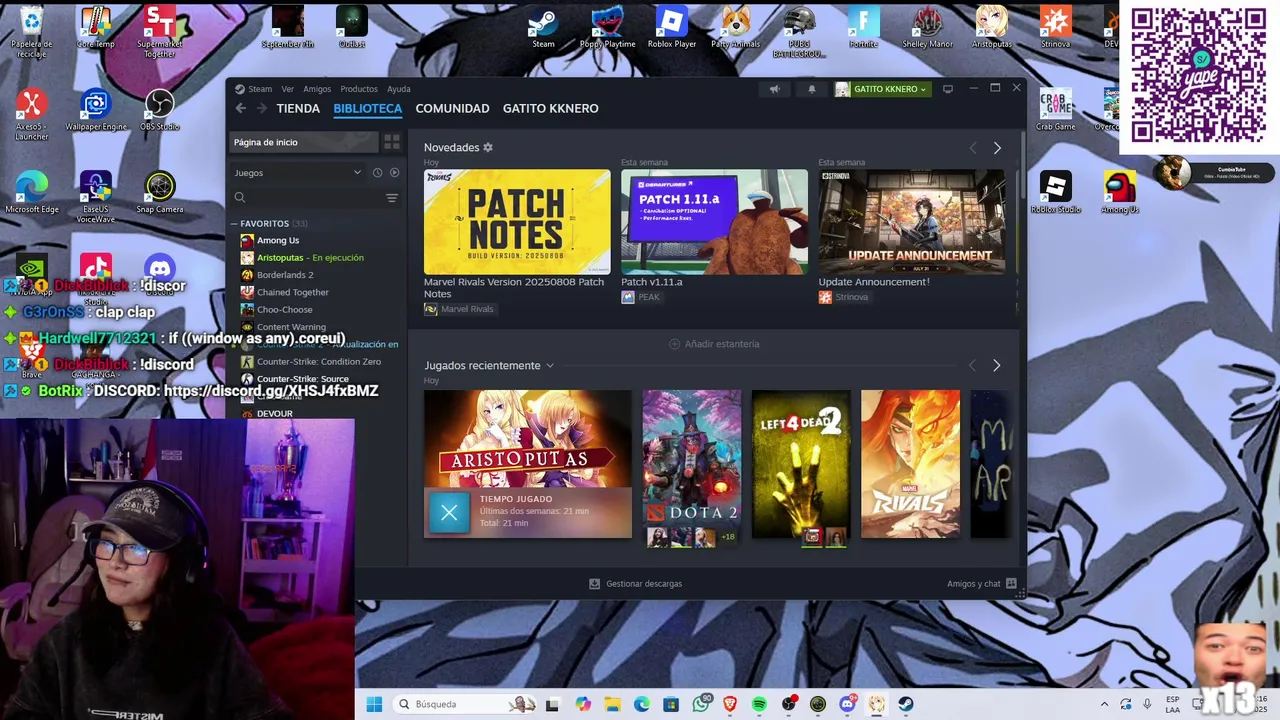Open the GATITO KKNERO profile tab
1280x720 pixels.
[551, 108]
